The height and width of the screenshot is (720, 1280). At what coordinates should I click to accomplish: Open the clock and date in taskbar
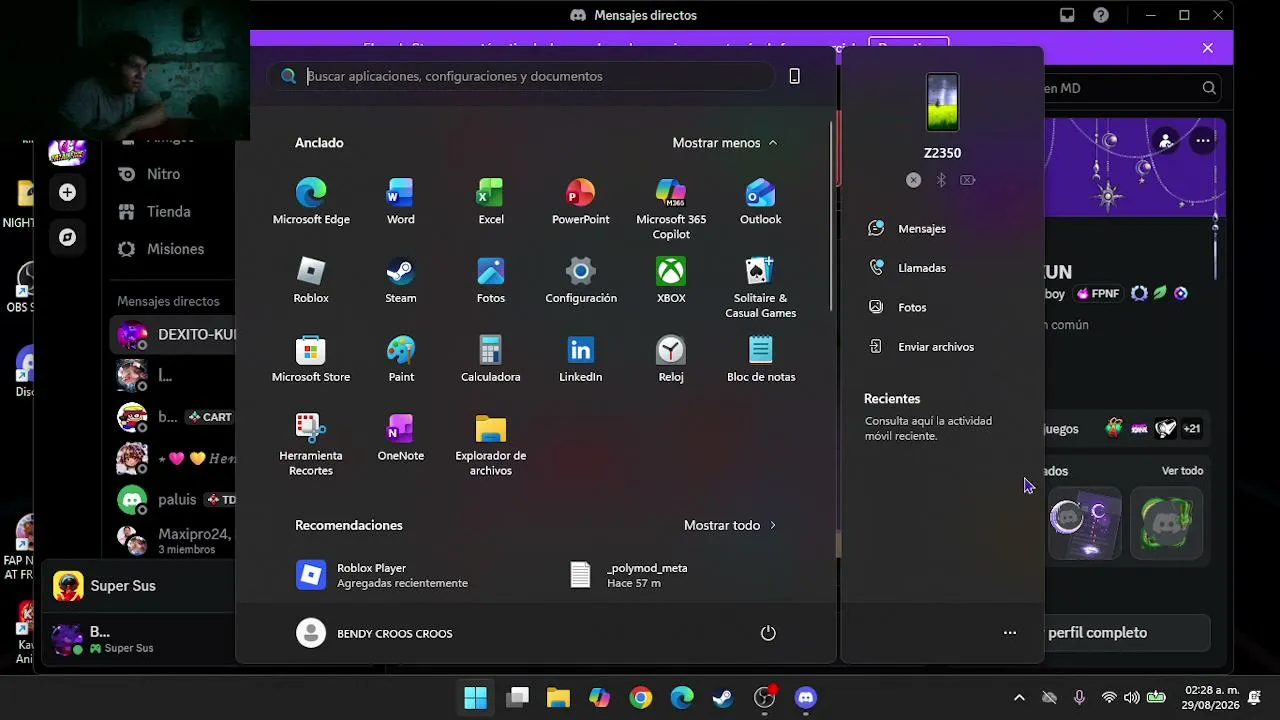[x=1212, y=697]
